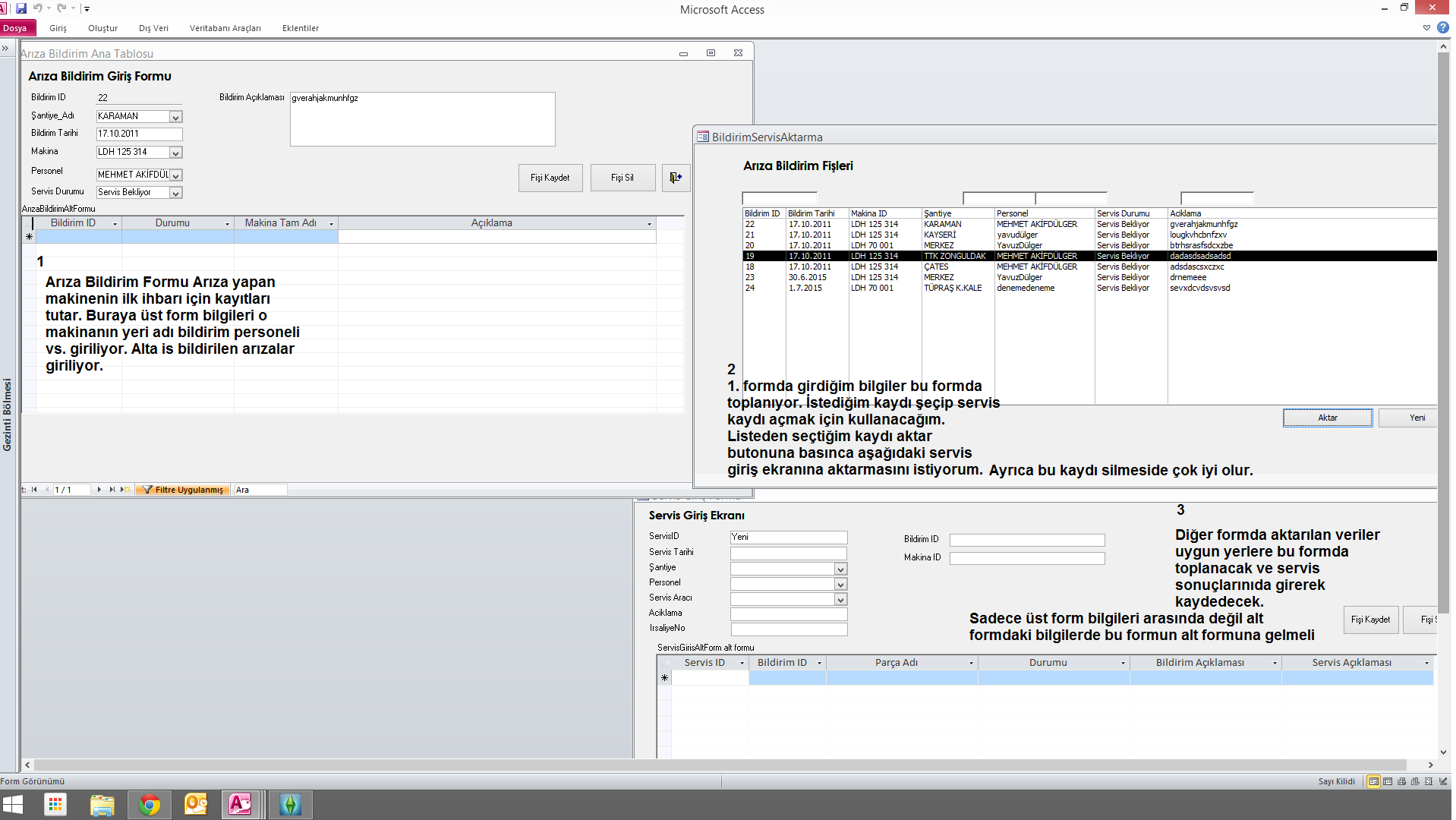The width and height of the screenshot is (1456, 820).
Task: Open the Servis Durumu dropdown
Action: (x=175, y=193)
